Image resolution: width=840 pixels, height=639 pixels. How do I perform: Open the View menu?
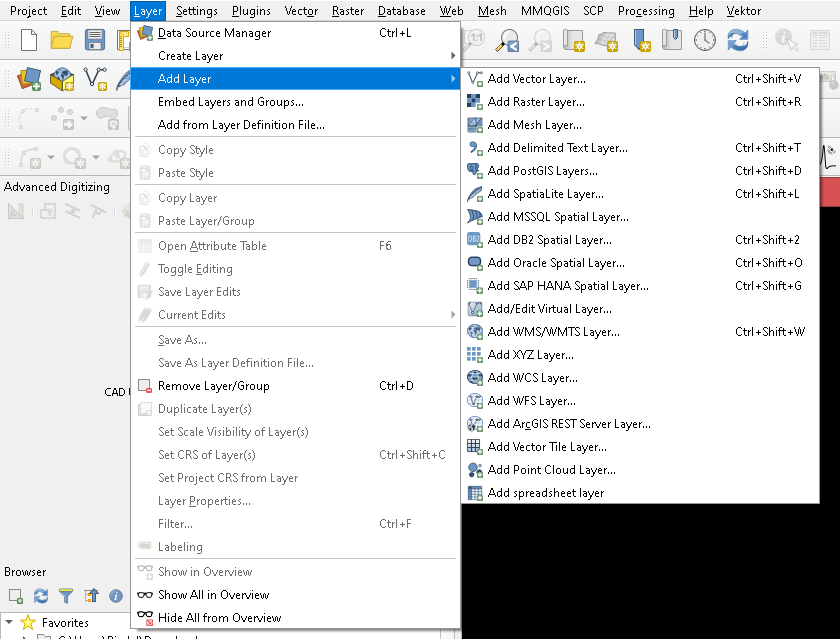pyautogui.click(x=107, y=11)
